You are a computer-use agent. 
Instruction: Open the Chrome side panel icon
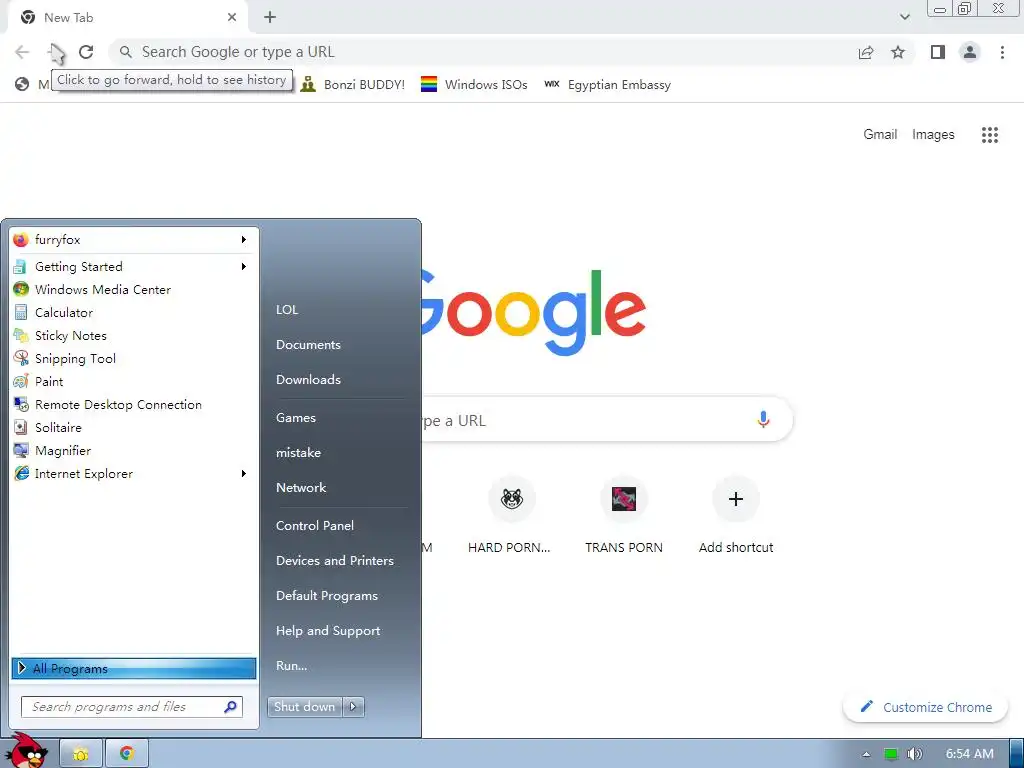tap(938, 52)
